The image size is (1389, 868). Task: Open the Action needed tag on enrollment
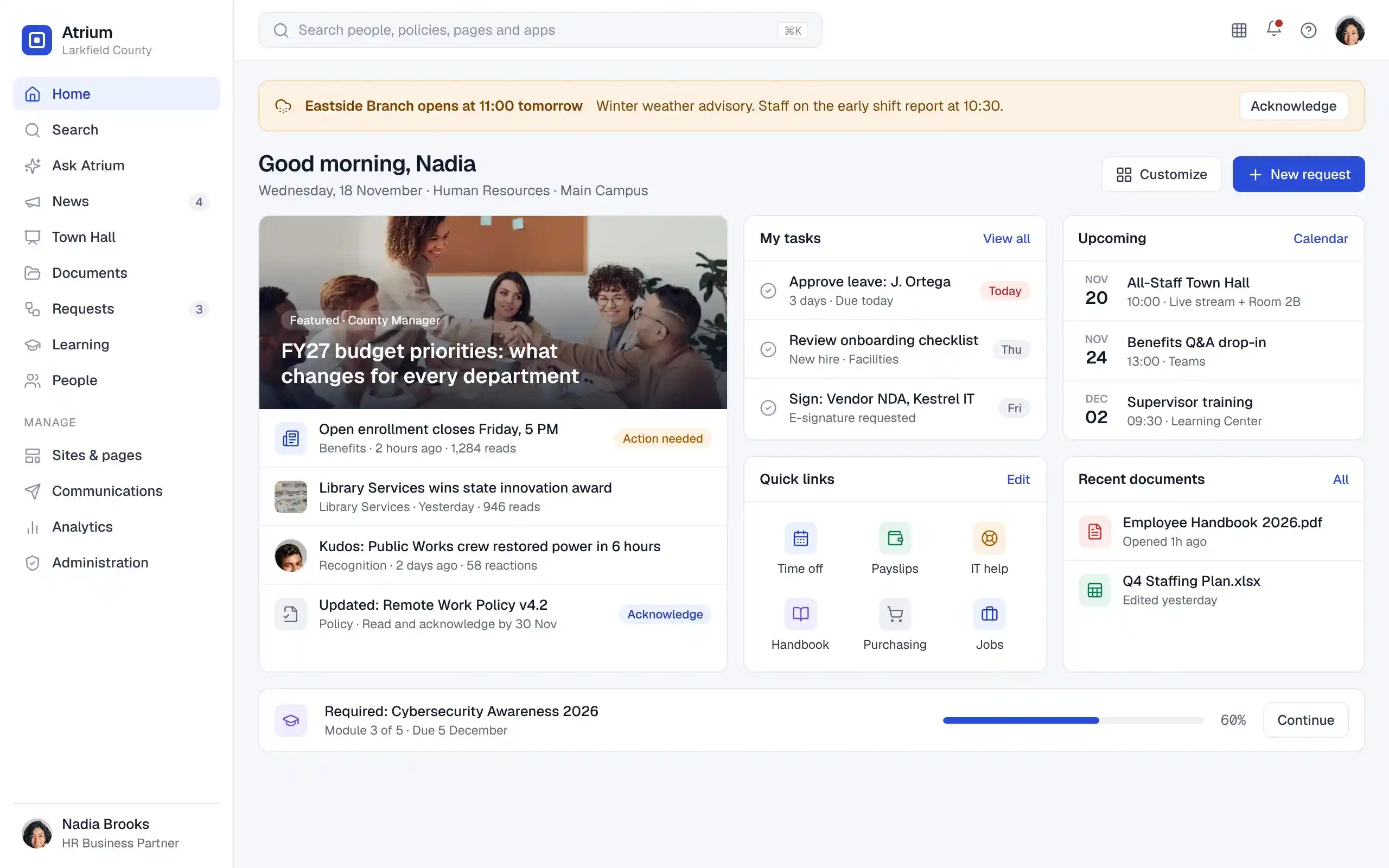[662, 438]
